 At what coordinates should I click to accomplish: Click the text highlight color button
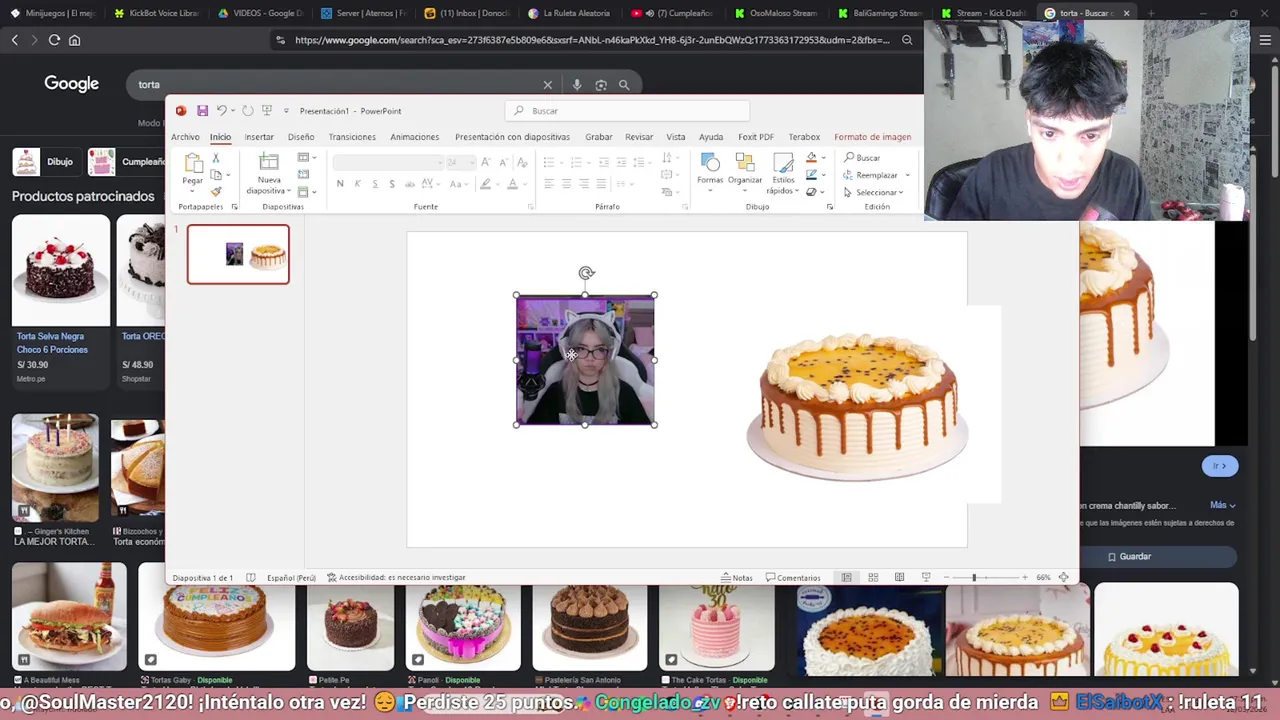point(486,184)
